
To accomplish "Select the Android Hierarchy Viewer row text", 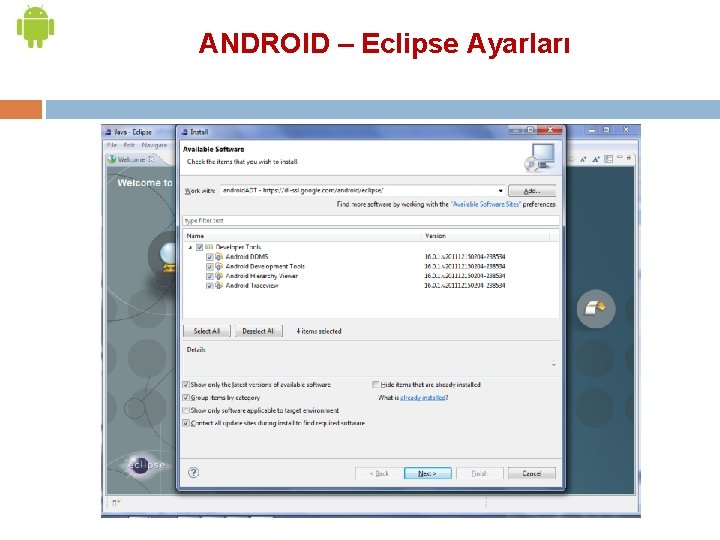I will pos(262,276).
